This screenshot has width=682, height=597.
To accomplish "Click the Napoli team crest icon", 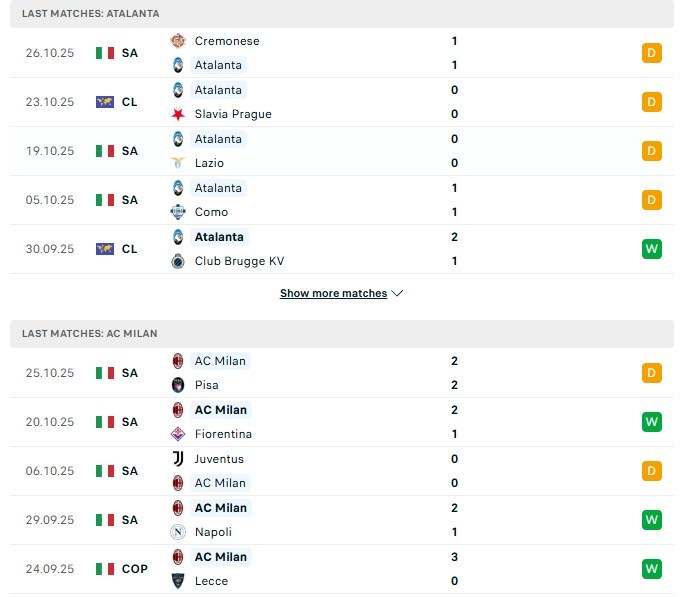I will tap(178, 532).
